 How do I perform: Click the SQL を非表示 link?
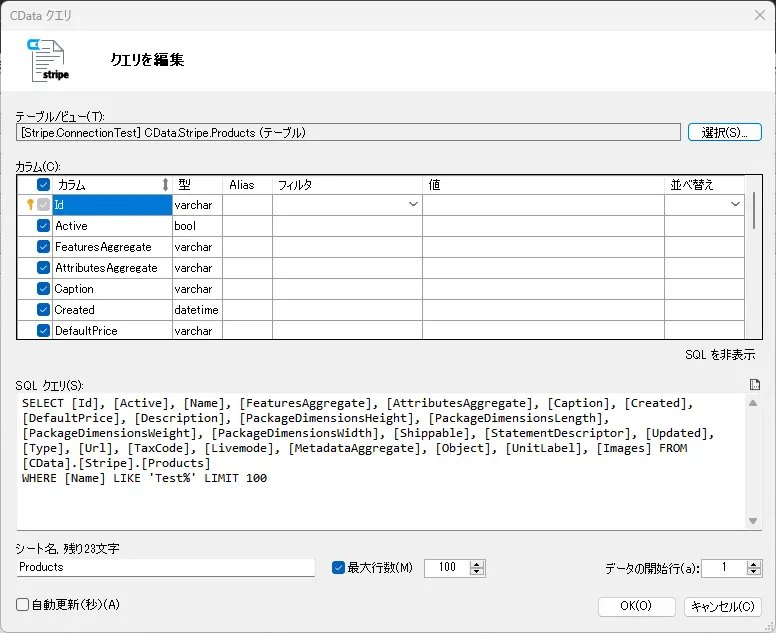click(x=720, y=355)
